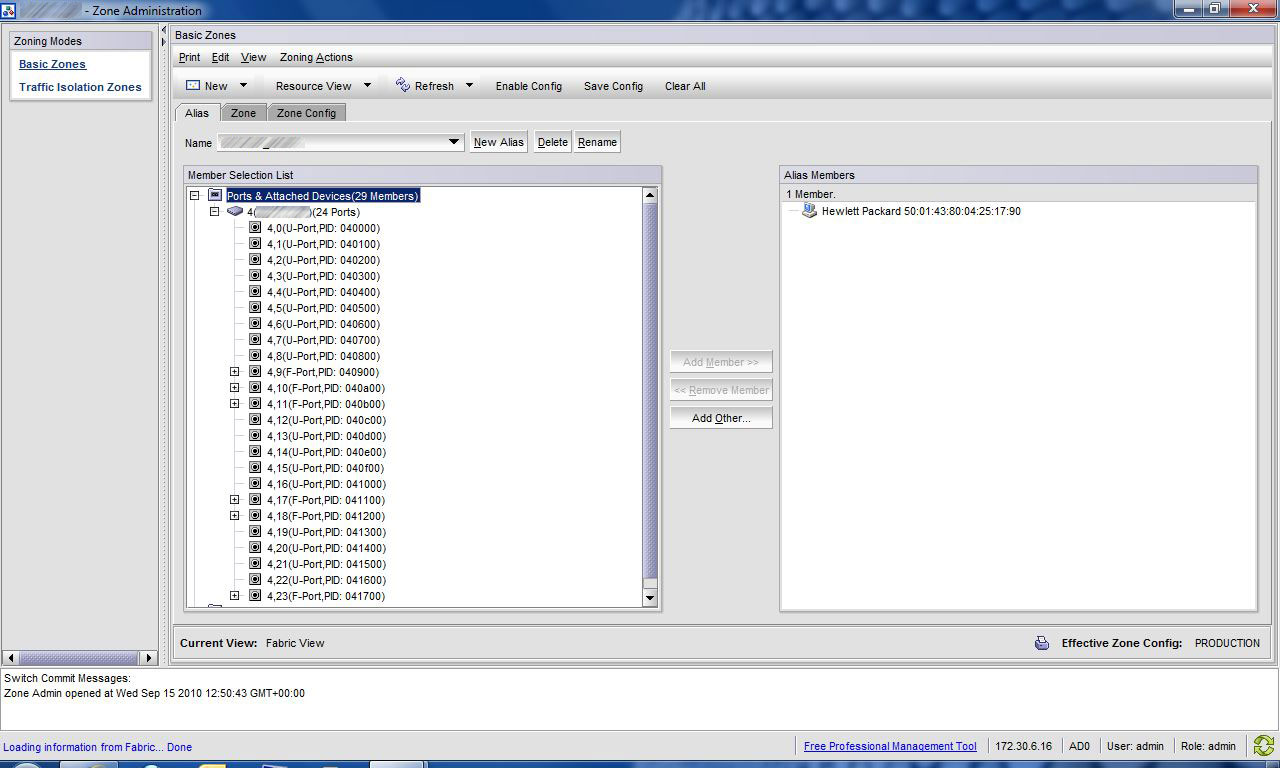Open the Resource View dropdown arrow
This screenshot has height=768, width=1280.
[x=367, y=86]
